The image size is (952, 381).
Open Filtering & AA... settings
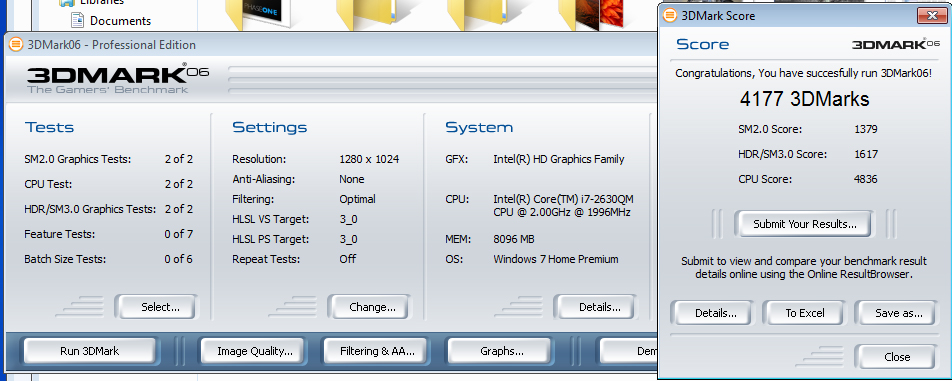[377, 351]
